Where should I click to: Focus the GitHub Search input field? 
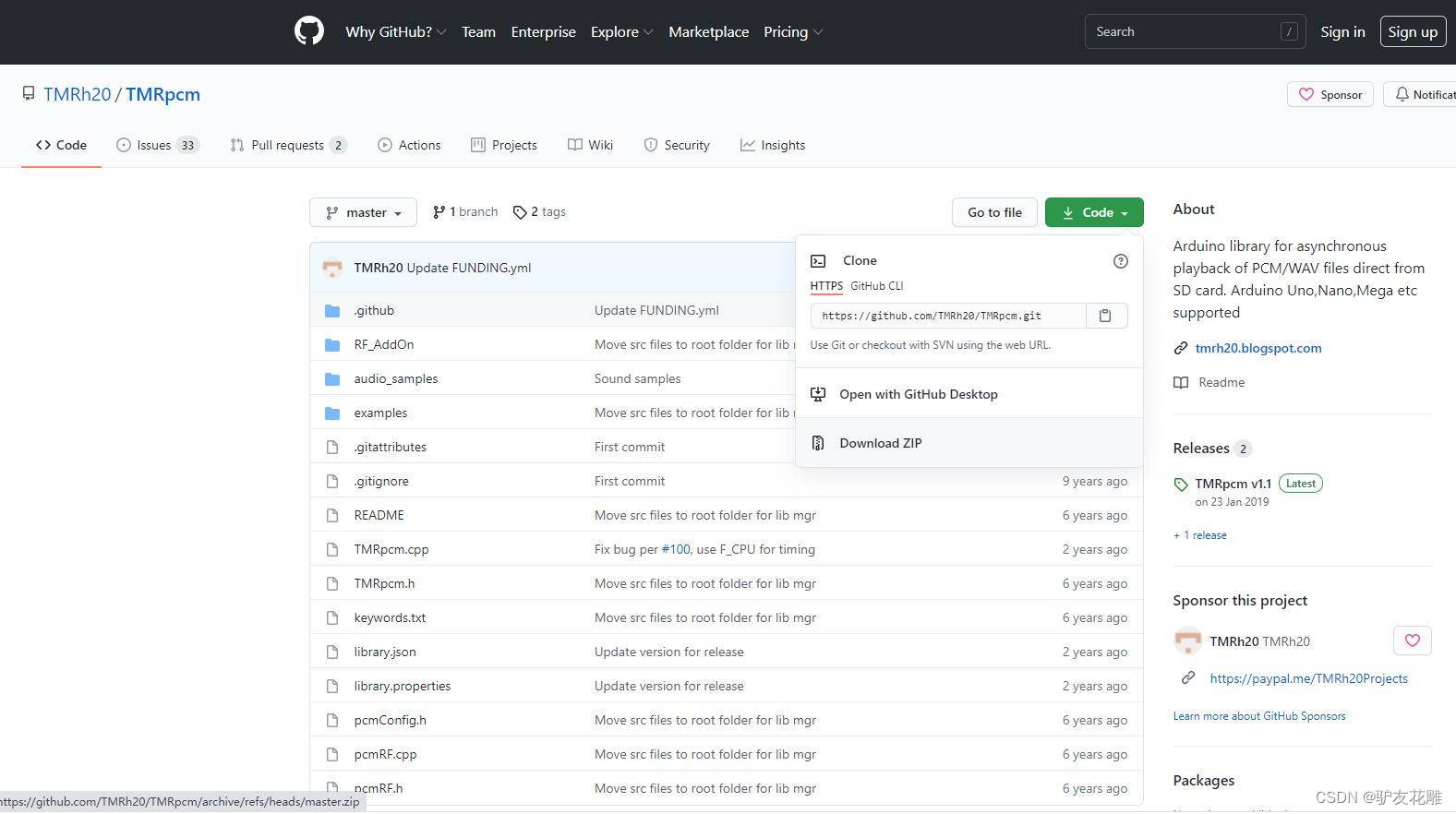1195,31
